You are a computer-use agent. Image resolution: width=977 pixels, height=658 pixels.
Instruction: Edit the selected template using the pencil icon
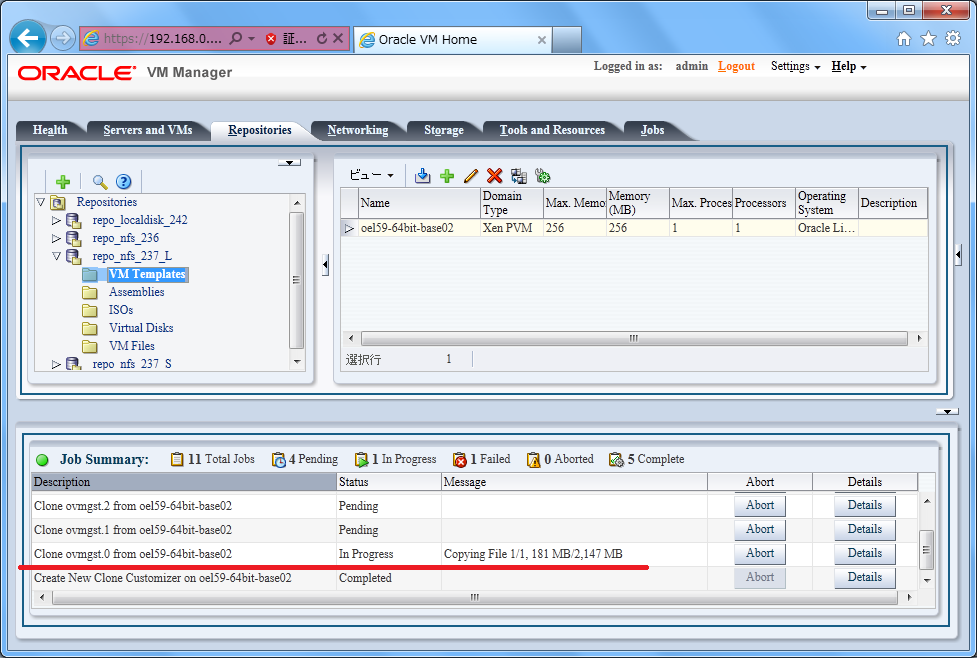(x=471, y=176)
